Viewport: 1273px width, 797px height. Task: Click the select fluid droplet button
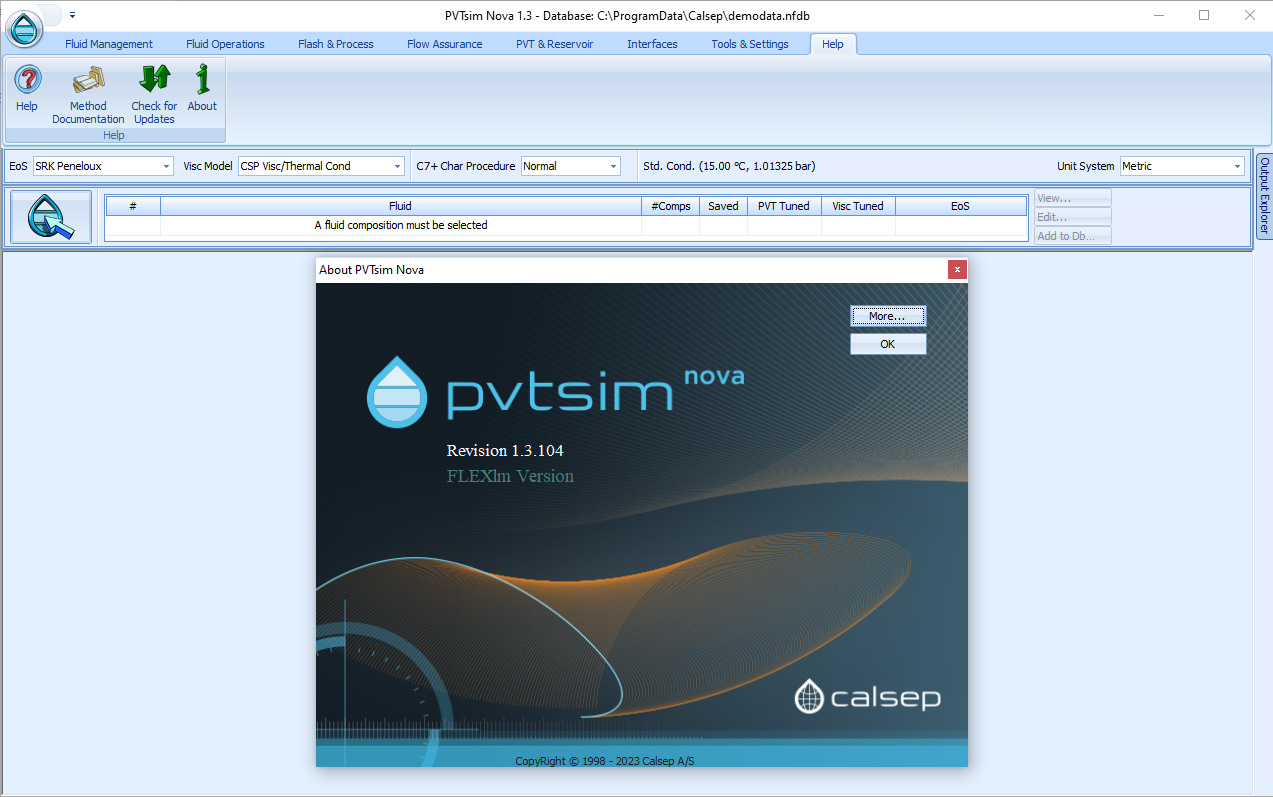point(51,217)
